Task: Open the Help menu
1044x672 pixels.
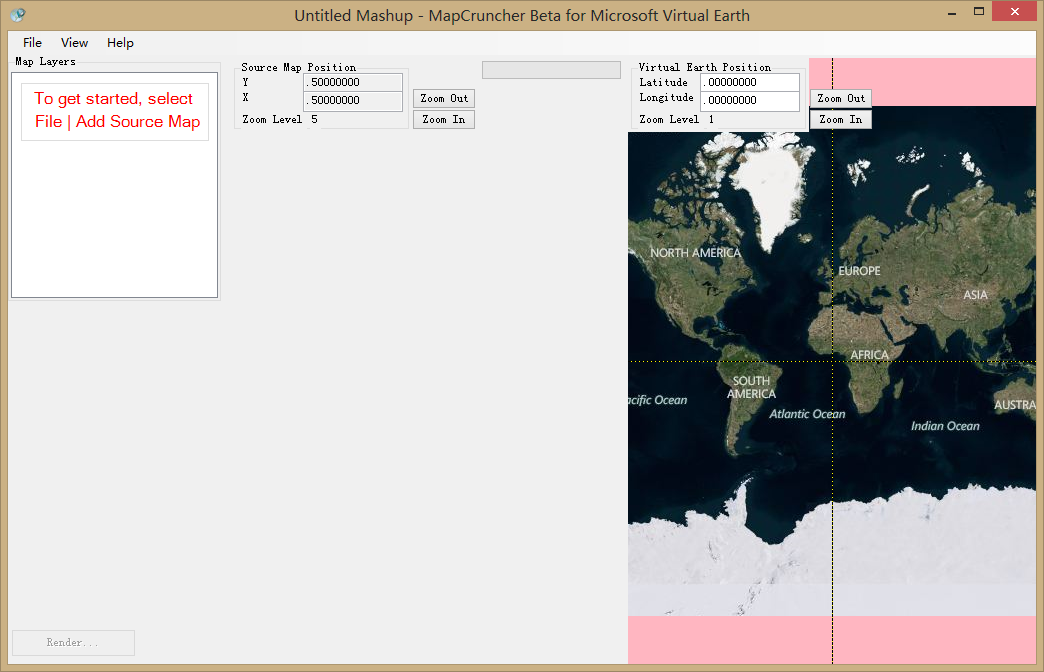Action: 120,43
